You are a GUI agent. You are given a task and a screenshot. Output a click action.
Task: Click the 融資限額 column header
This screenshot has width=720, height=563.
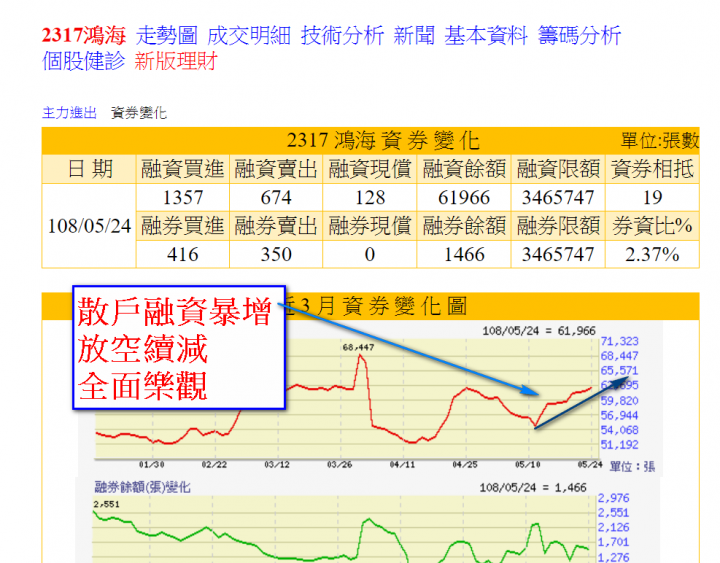click(558, 169)
